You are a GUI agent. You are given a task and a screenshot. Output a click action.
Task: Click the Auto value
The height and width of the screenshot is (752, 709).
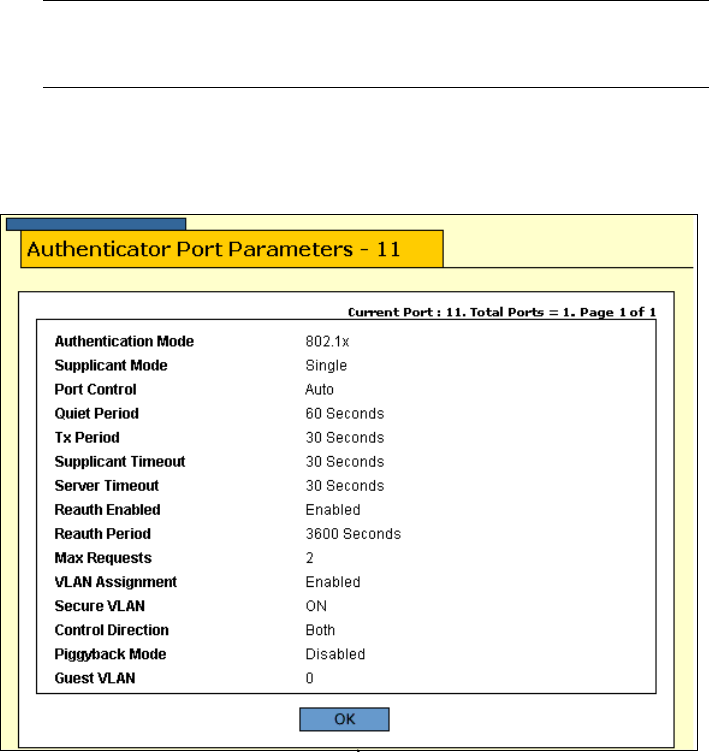tap(319, 389)
